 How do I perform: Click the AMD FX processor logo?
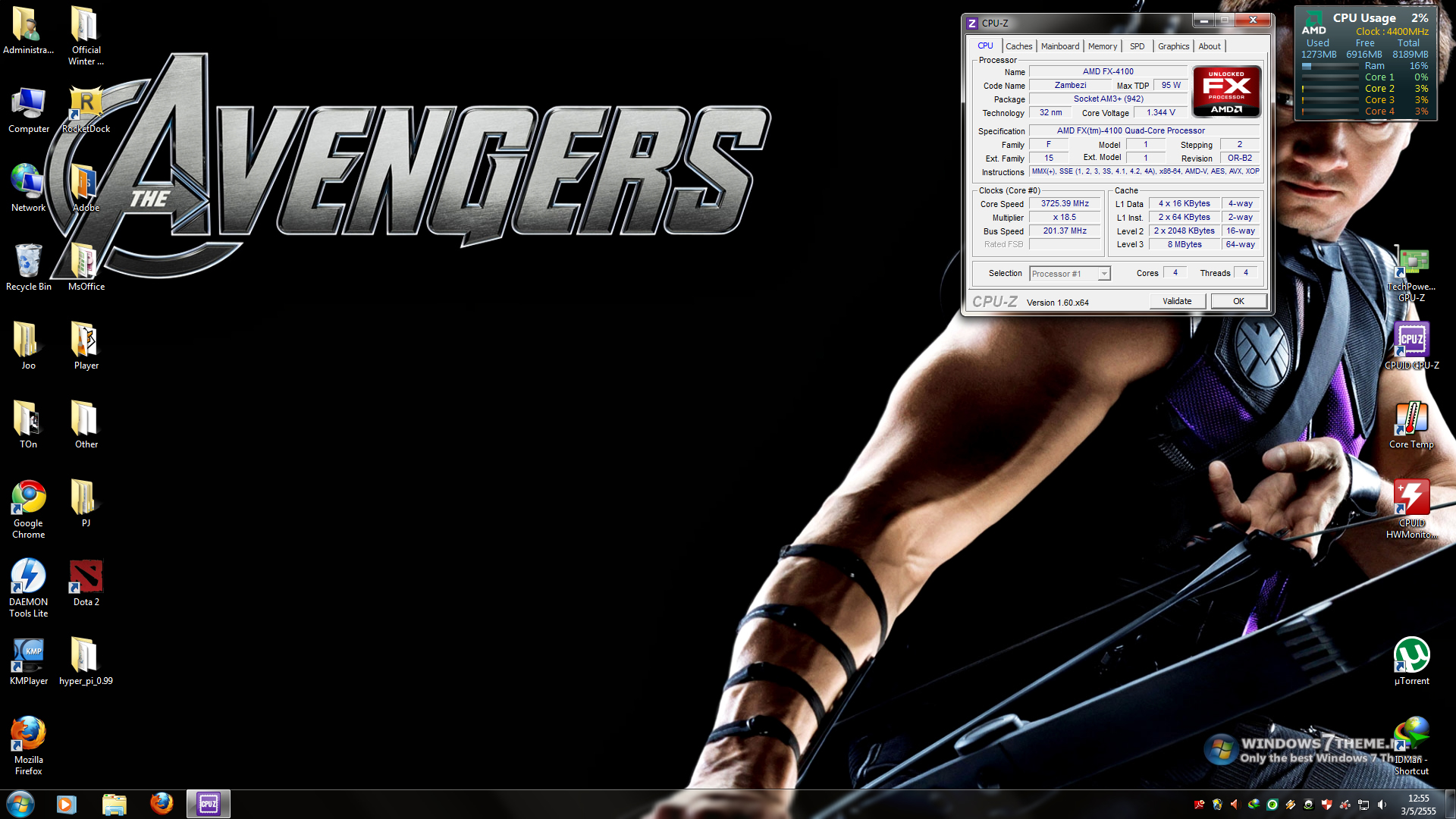pos(1226,92)
